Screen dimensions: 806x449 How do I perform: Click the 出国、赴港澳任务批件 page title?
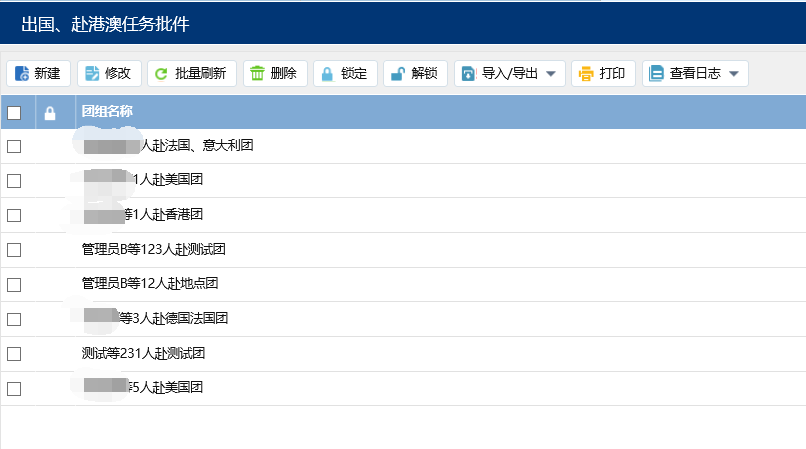pos(105,23)
